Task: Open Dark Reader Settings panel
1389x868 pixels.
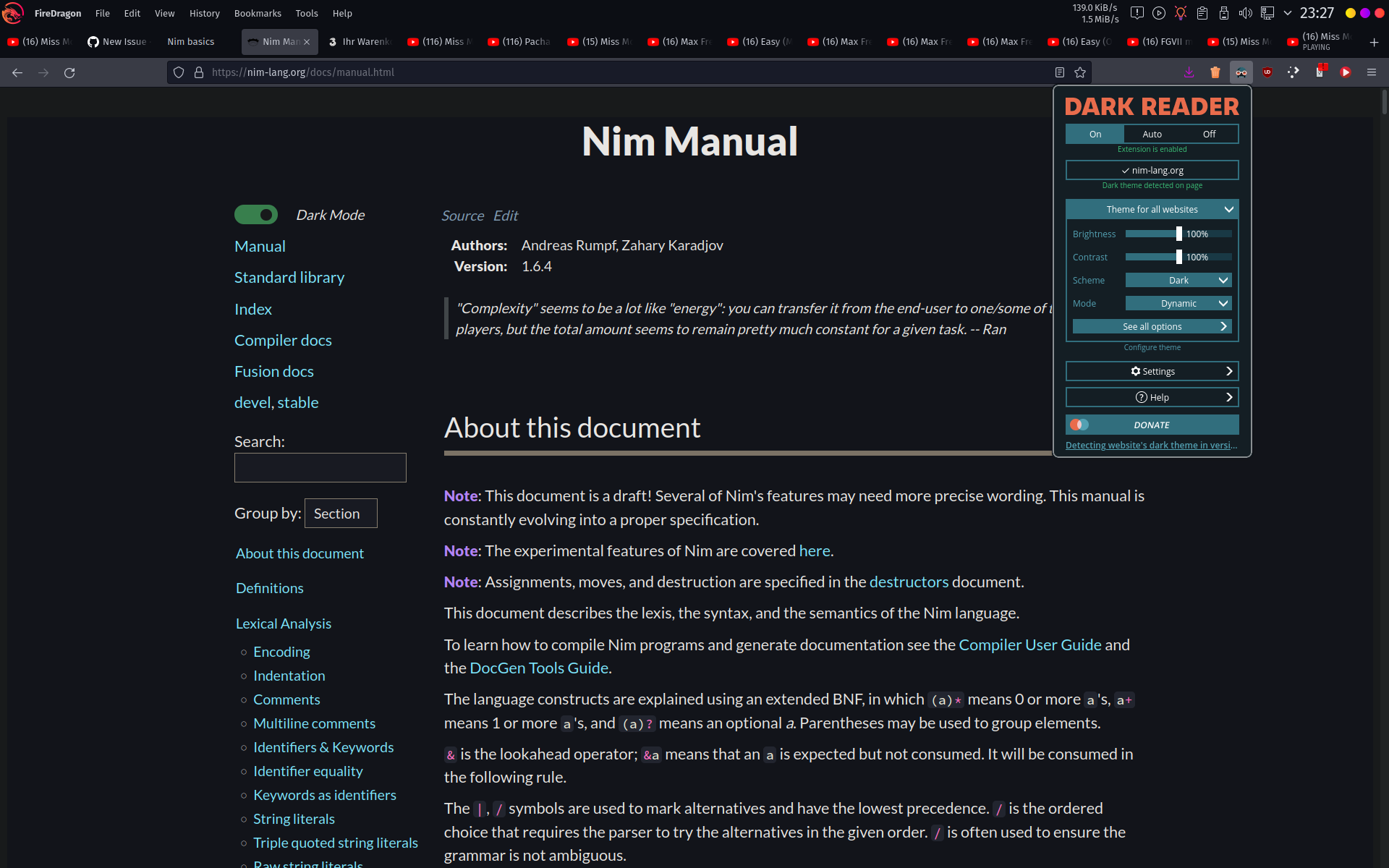Action: coord(1152,371)
